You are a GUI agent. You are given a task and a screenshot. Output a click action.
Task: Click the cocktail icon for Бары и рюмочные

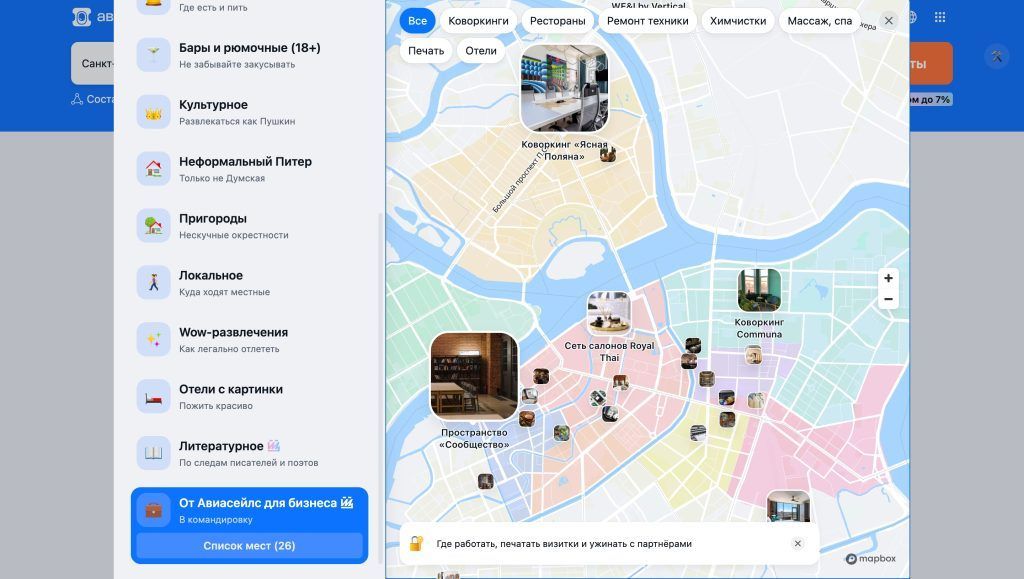click(153, 55)
